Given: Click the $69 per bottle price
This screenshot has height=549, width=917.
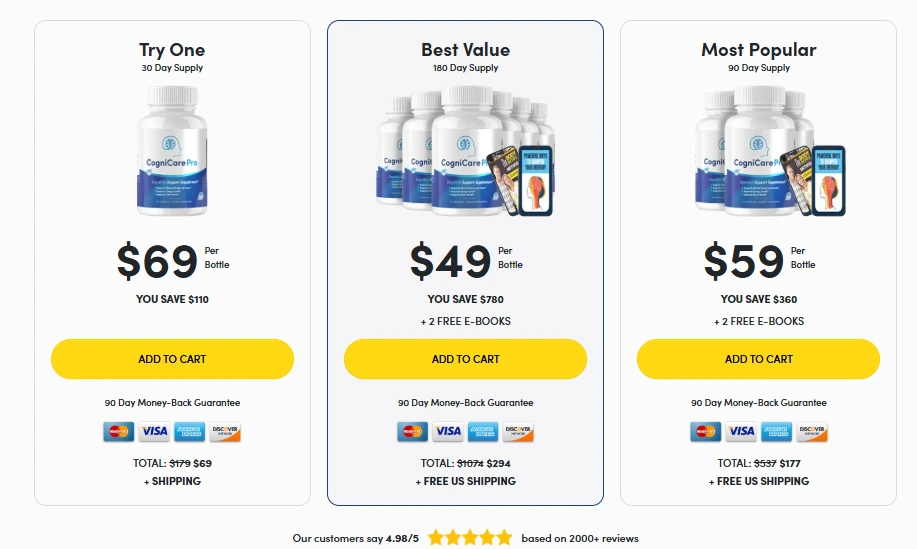Looking at the screenshot, I should click(158, 260).
